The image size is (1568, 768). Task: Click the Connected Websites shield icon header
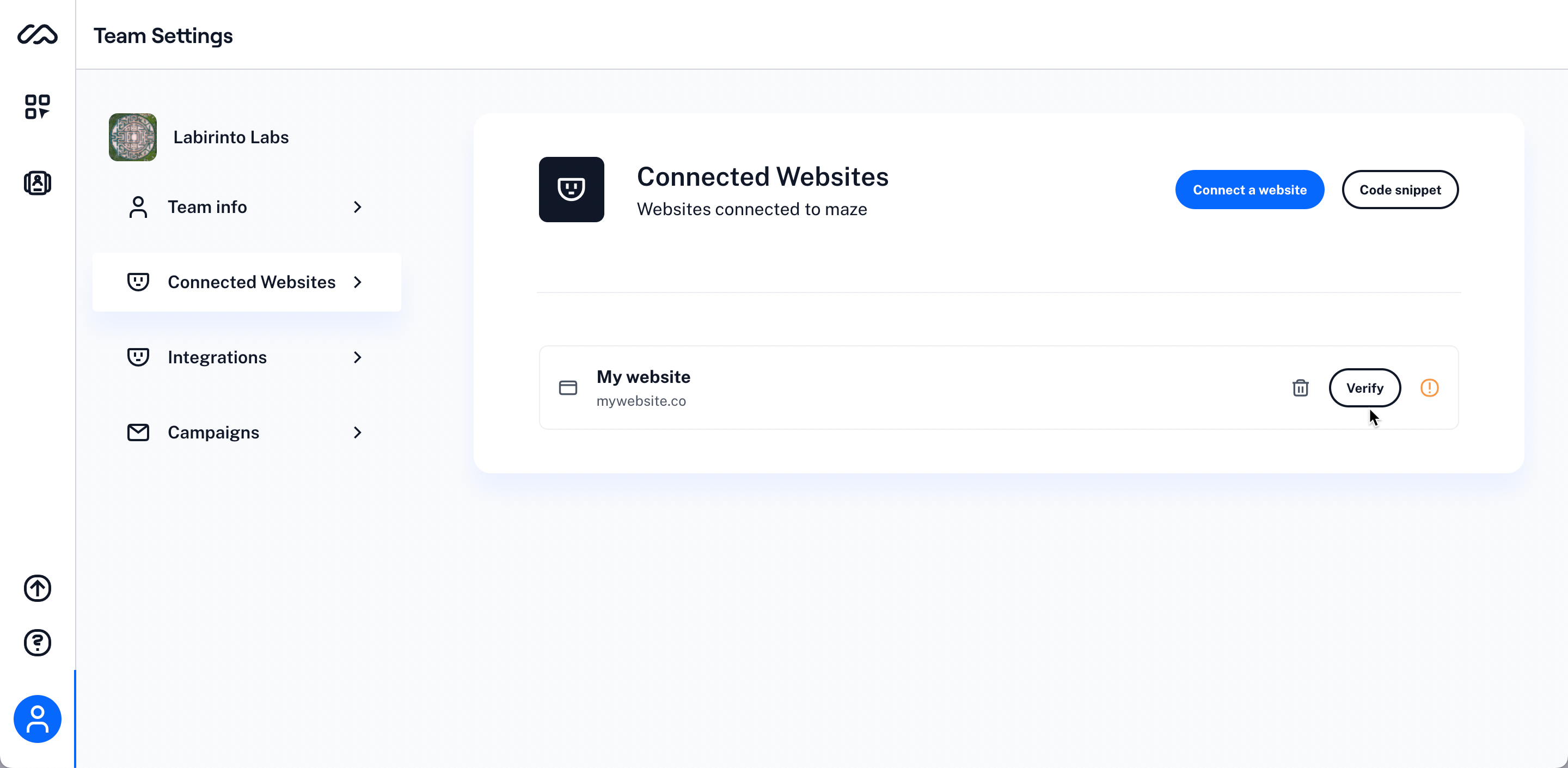[571, 190]
